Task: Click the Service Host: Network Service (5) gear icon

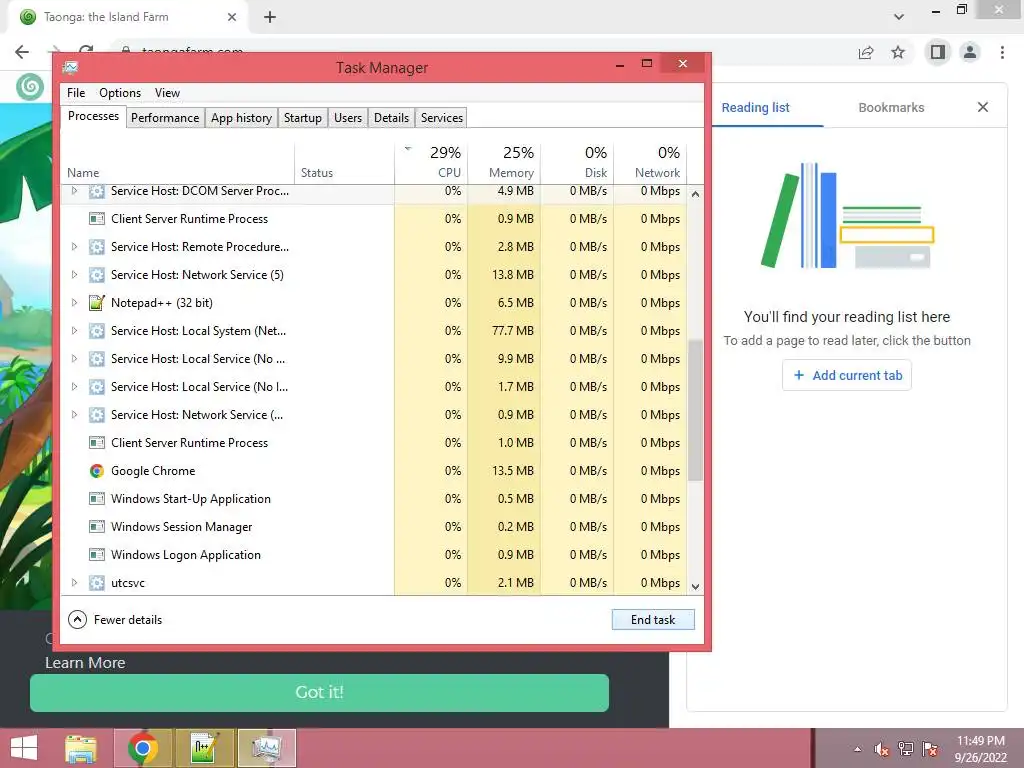Action: tap(97, 275)
